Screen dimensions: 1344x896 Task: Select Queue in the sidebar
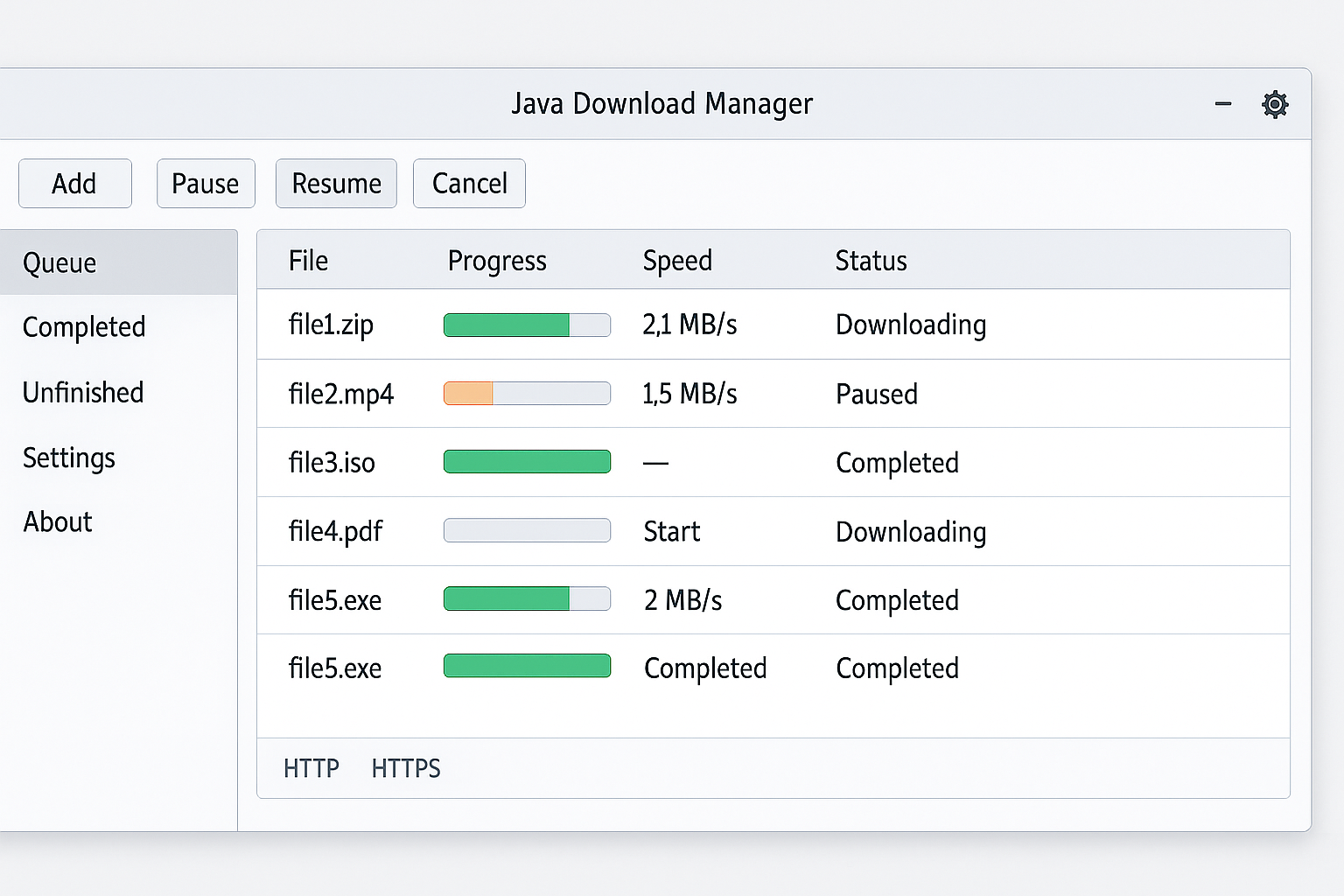59,262
